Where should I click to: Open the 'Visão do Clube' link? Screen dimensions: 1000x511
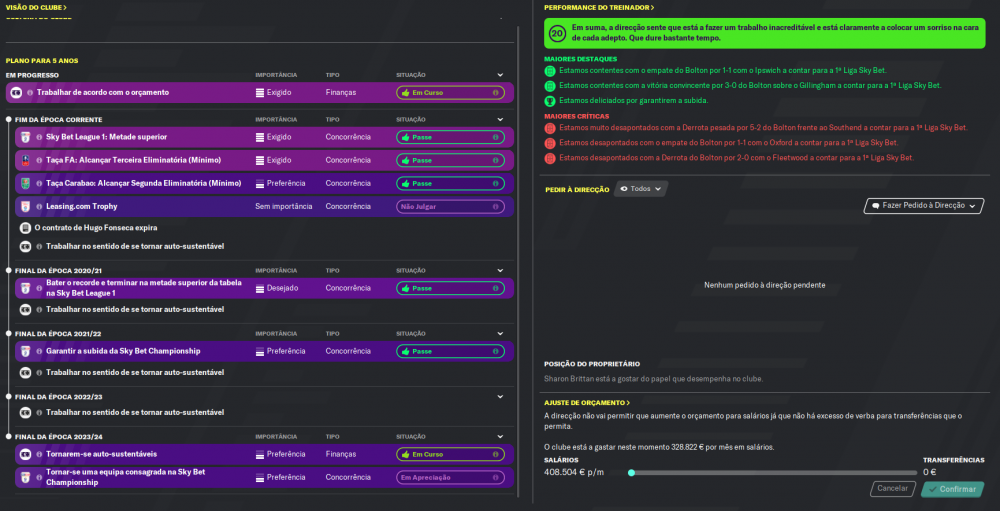coord(36,7)
